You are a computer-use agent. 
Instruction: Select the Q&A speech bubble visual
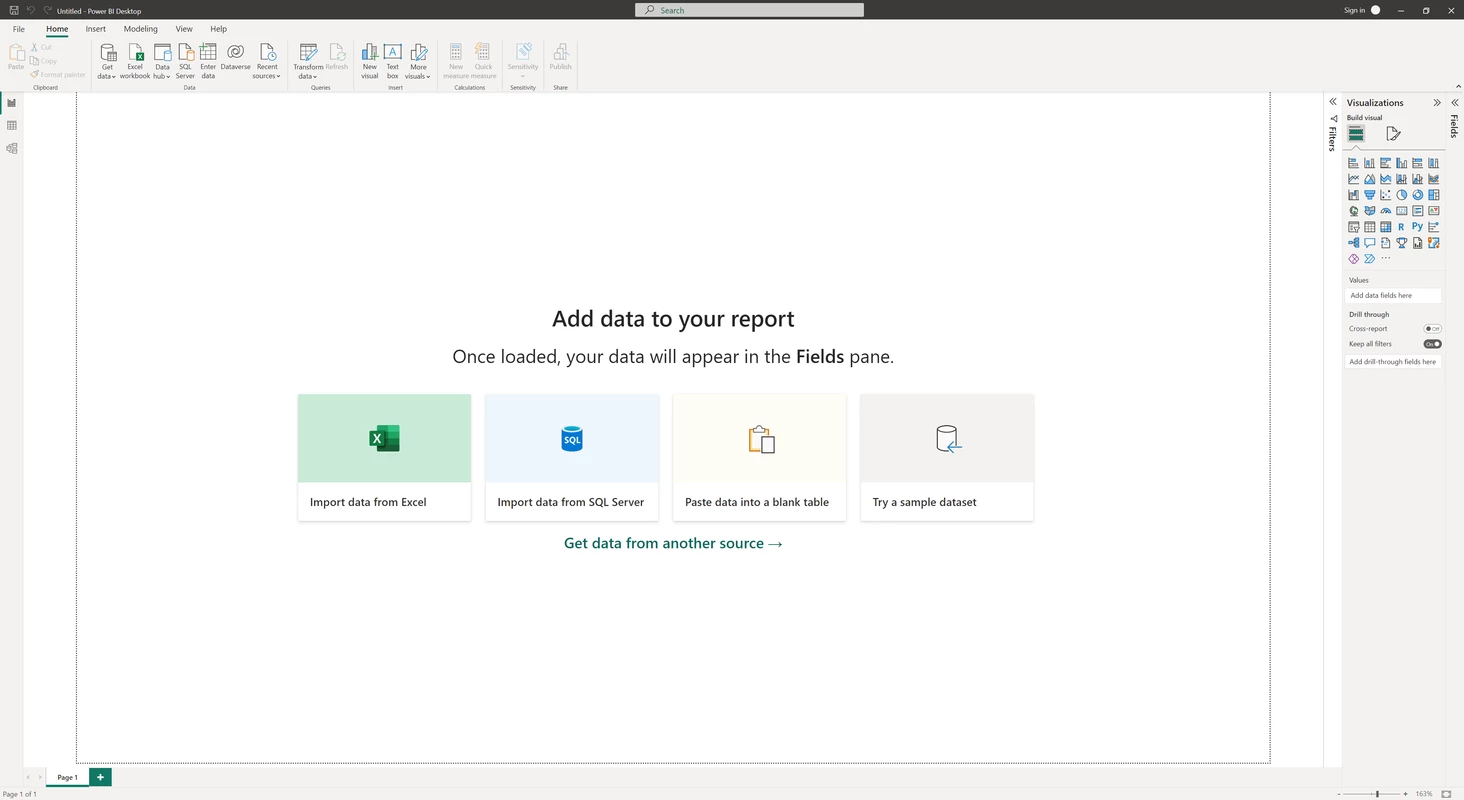[1369, 243]
